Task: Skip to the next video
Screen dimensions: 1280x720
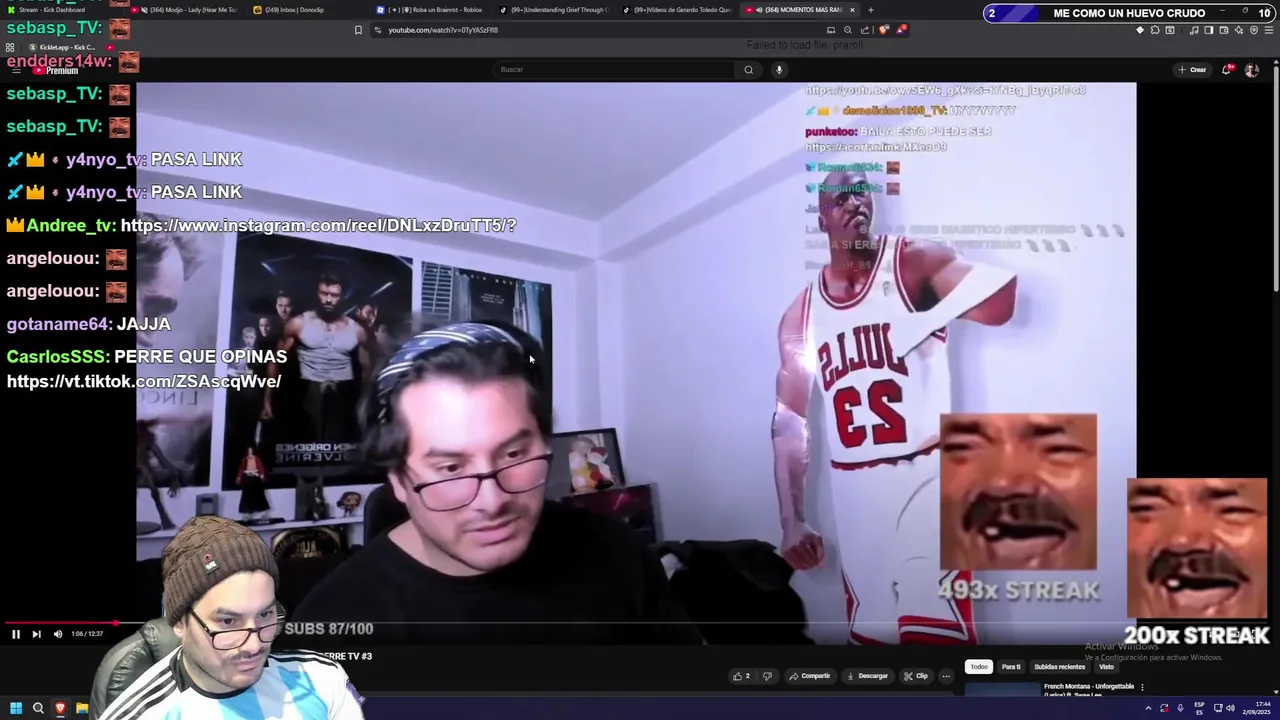Action: click(x=37, y=634)
